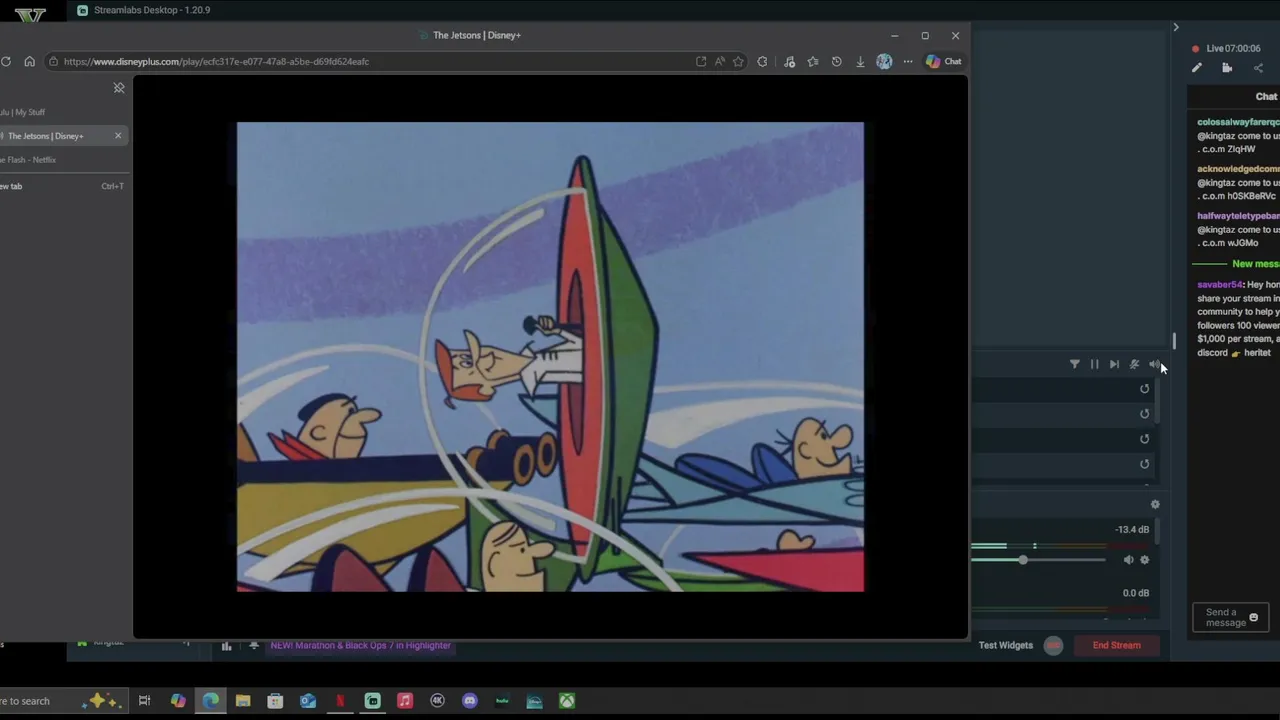Pause the replay list playback

(x=1094, y=364)
